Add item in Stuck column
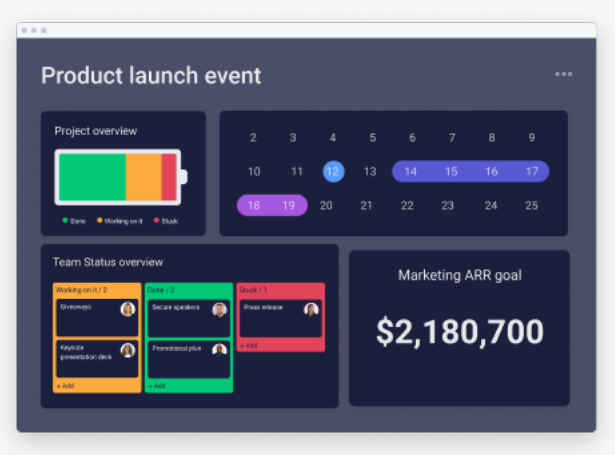Viewport: 615px width, 455px height. pos(249,346)
